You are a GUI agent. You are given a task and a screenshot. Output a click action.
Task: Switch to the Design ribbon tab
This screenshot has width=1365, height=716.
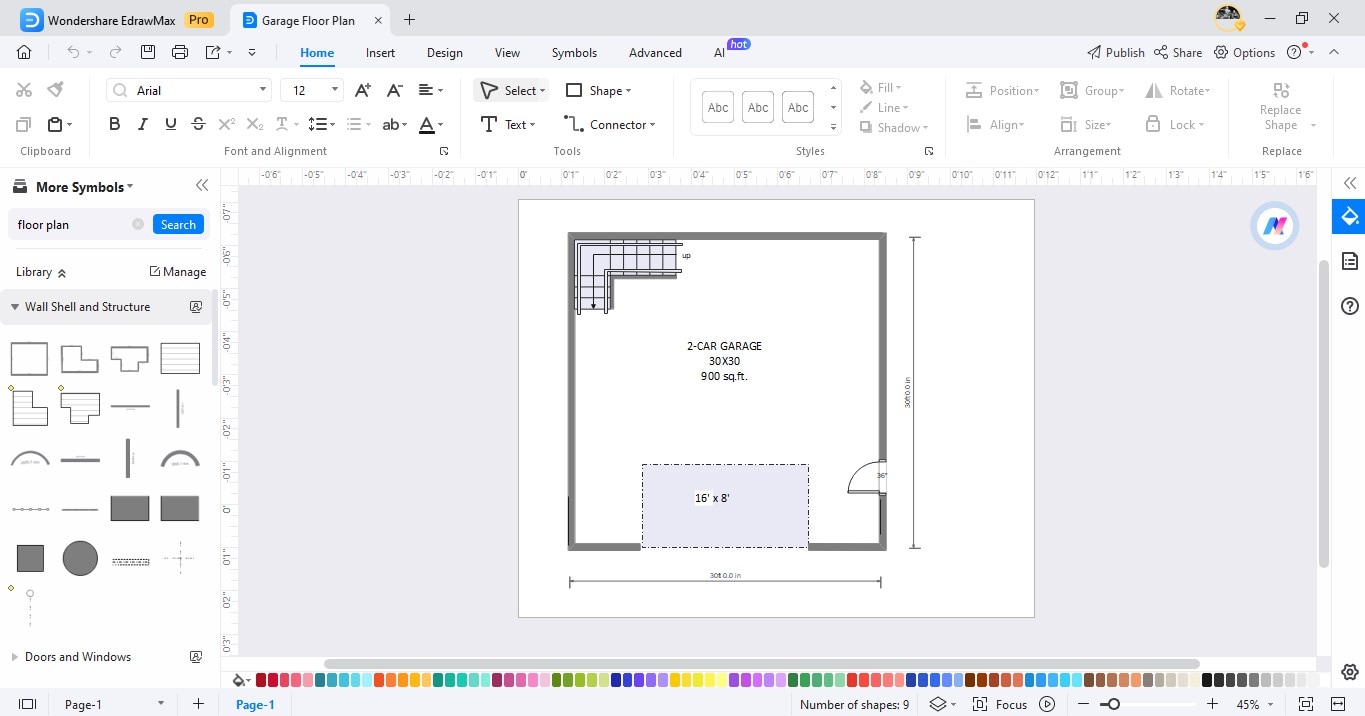[x=445, y=53]
